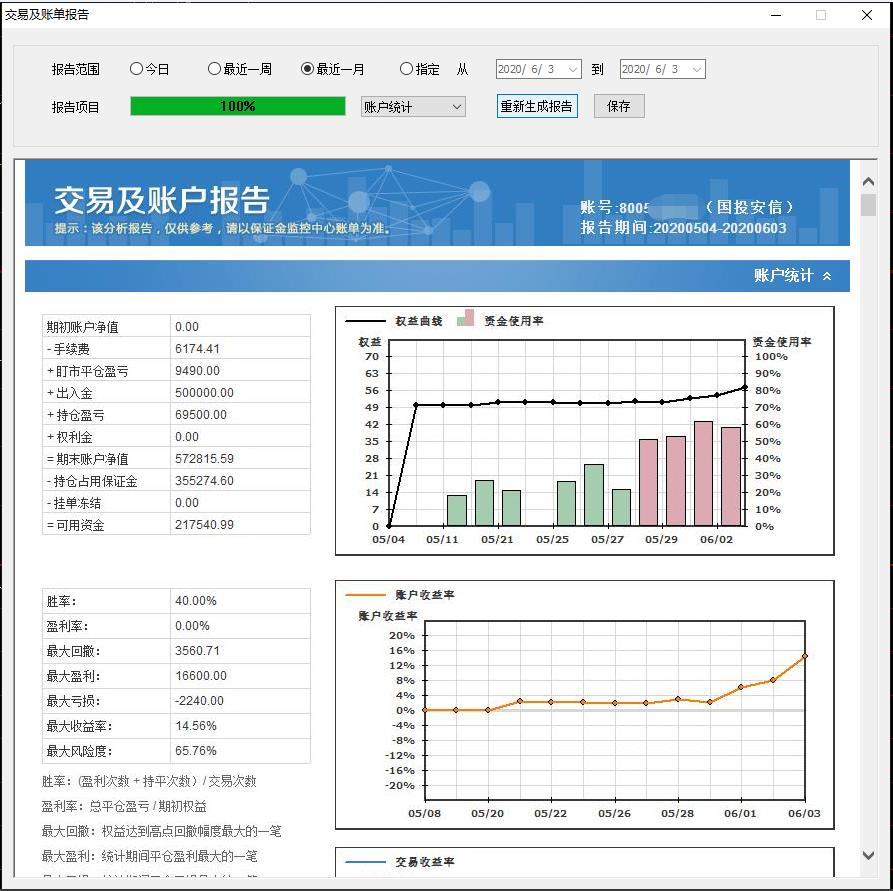The height and width of the screenshot is (891, 893).
Task: Open the start date dropdown after 从
Action: (x=572, y=68)
